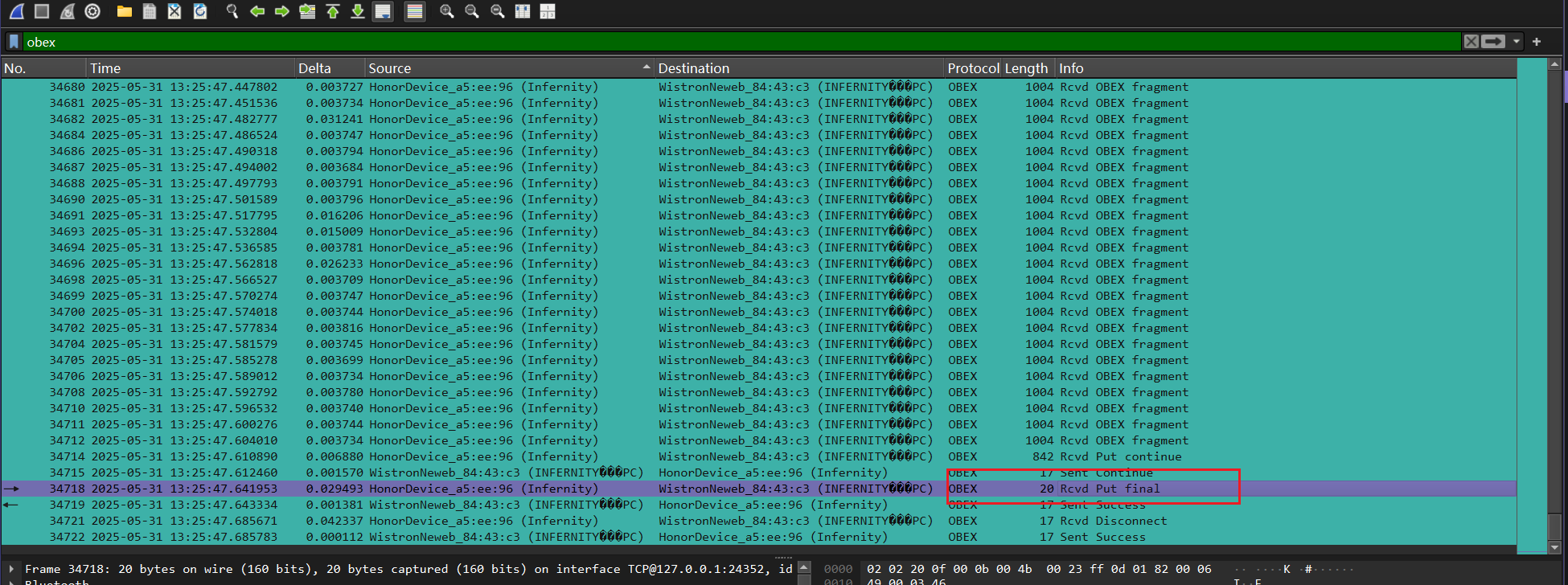Image resolution: width=1568 pixels, height=585 pixels.
Task: Stop the running packet capture
Action: point(42,11)
